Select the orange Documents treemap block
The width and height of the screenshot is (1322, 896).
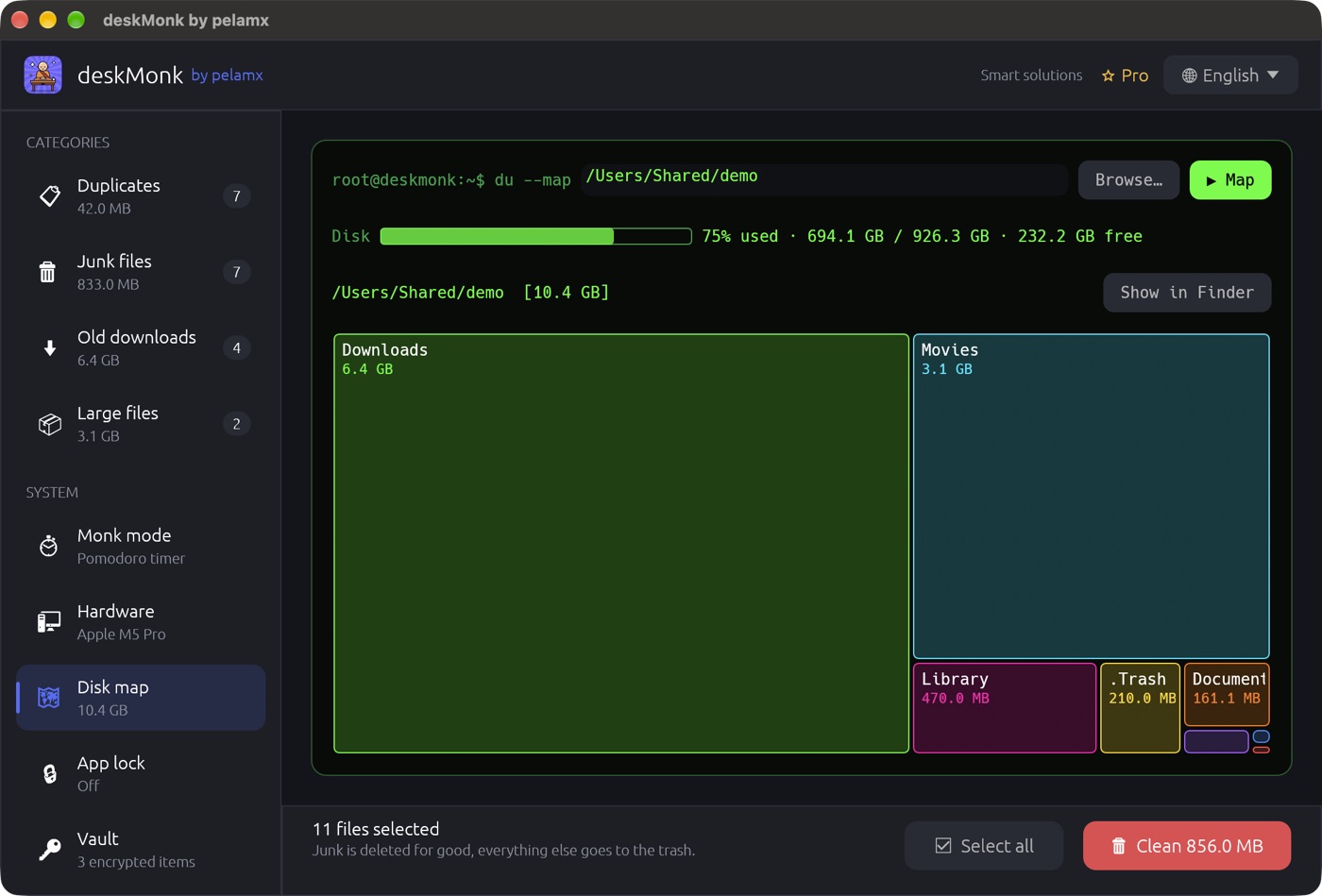coord(1227,695)
